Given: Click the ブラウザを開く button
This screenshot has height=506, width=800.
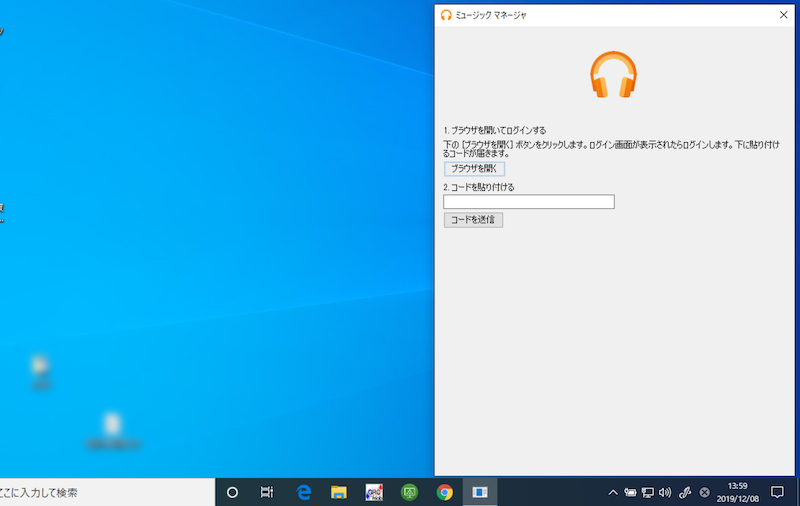Looking at the screenshot, I should click(474, 169).
